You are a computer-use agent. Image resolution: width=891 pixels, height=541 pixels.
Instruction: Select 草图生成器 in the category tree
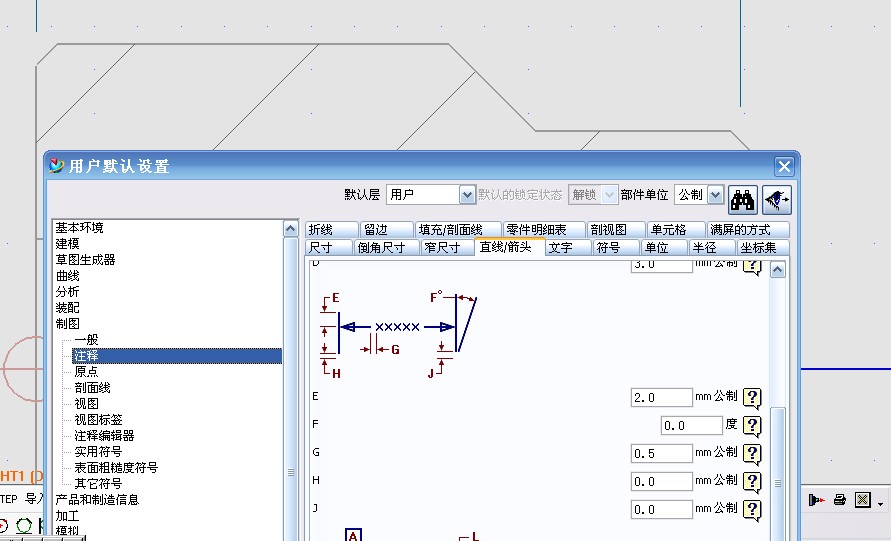(85, 260)
